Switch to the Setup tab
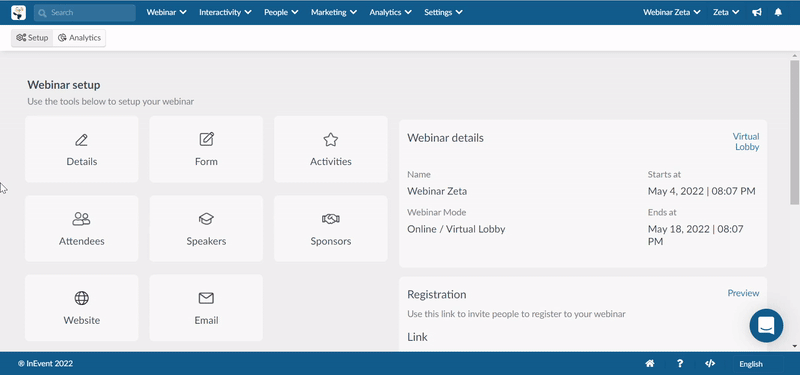 pos(32,38)
